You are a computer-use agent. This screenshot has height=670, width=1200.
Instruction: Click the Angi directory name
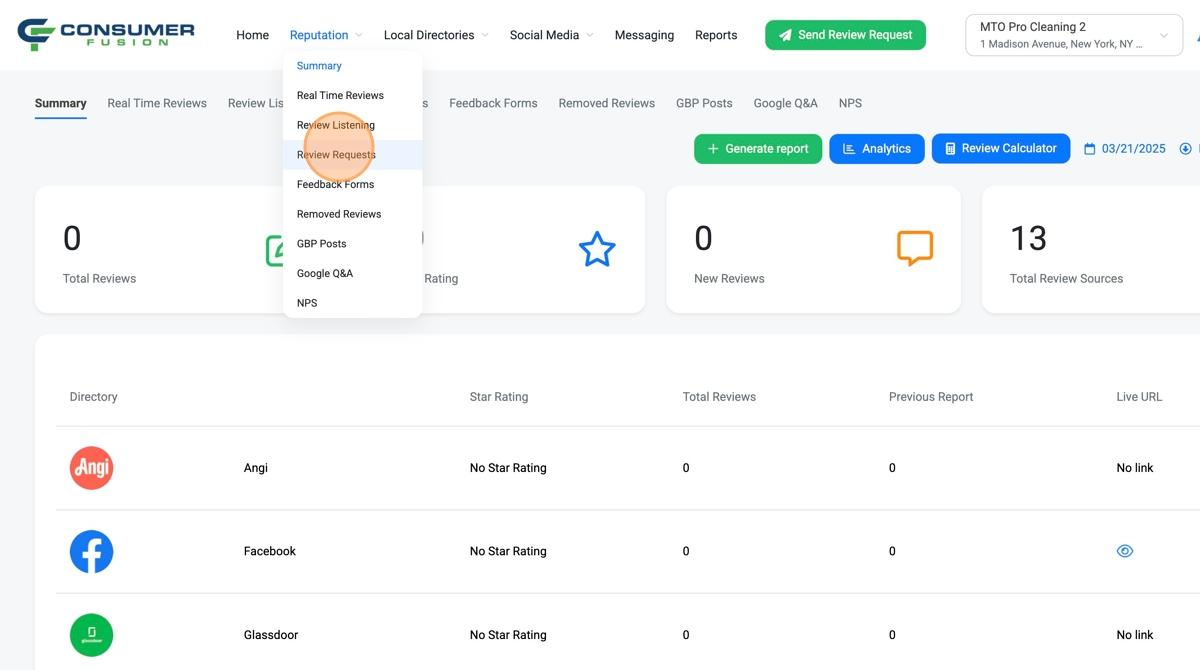(x=256, y=468)
